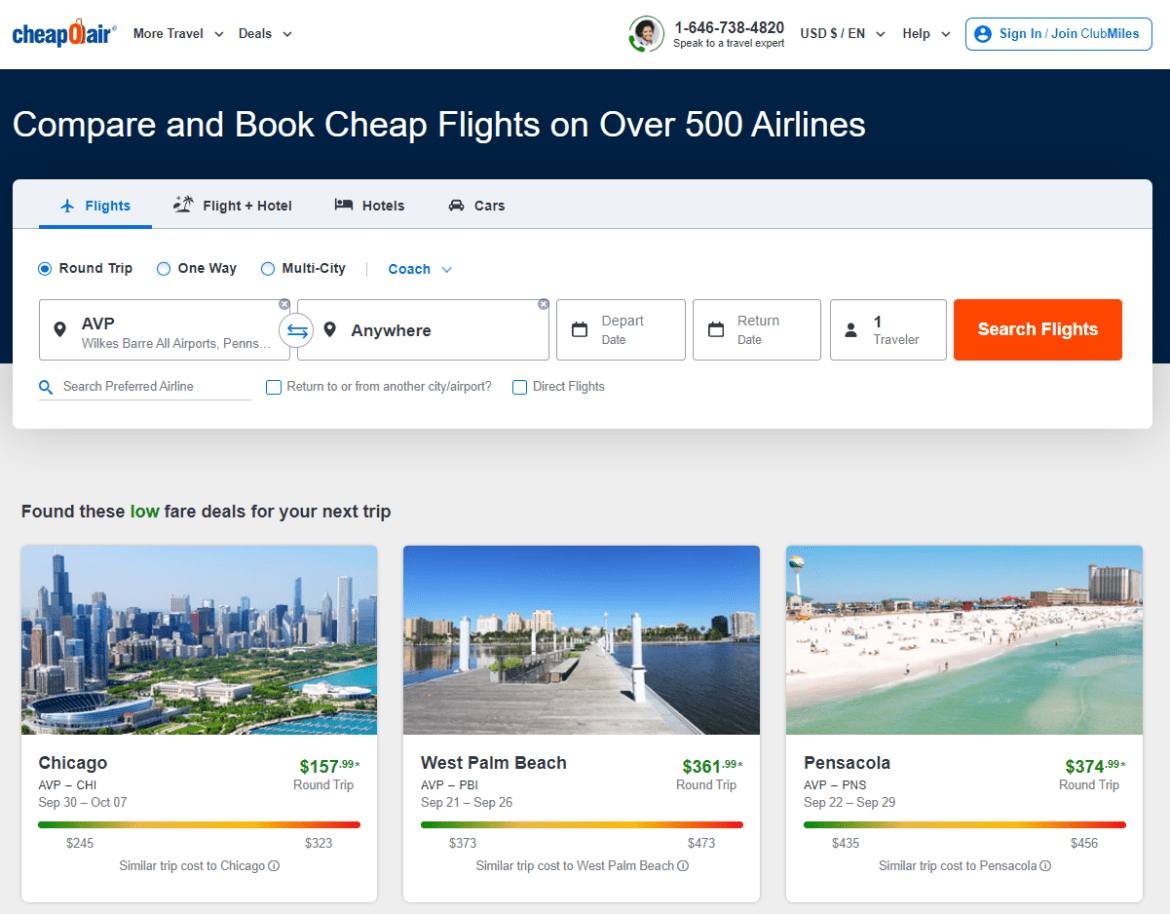1170x914 pixels.
Task: Select the One Way radio button
Action: pyautogui.click(x=162, y=268)
